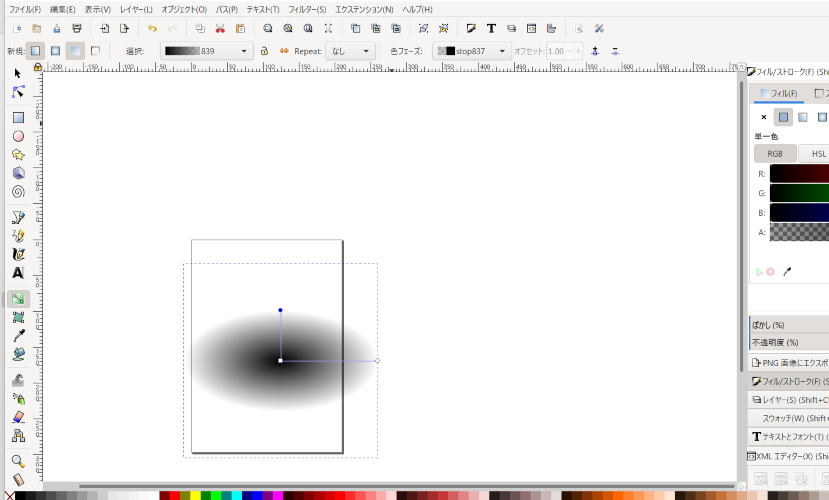
Task: Expand the XML Editor panel
Action: point(788,456)
